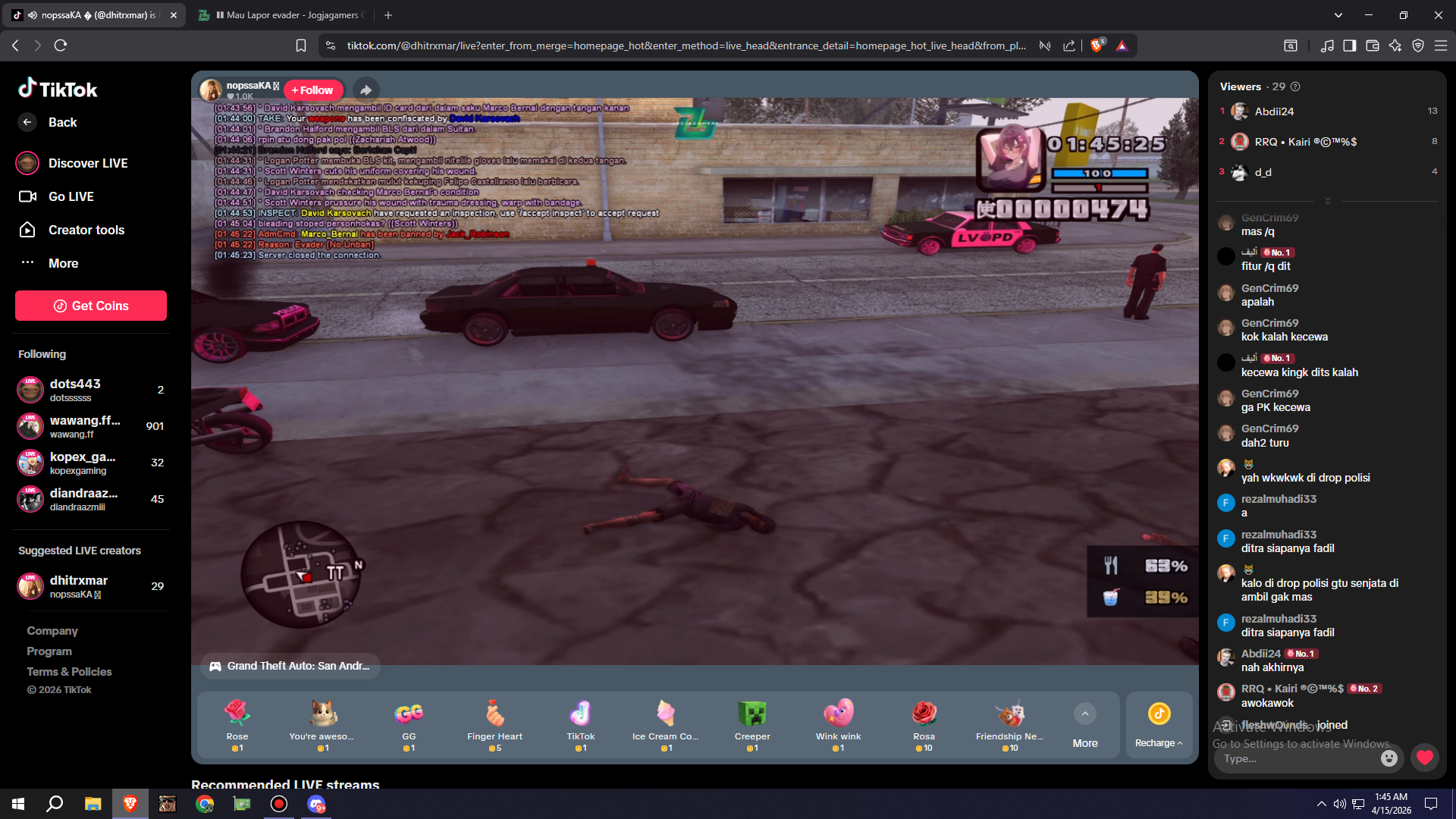Screen dimensions: 1456x819
Task: Open the browser tab search dropdown
Action: click(x=1338, y=15)
